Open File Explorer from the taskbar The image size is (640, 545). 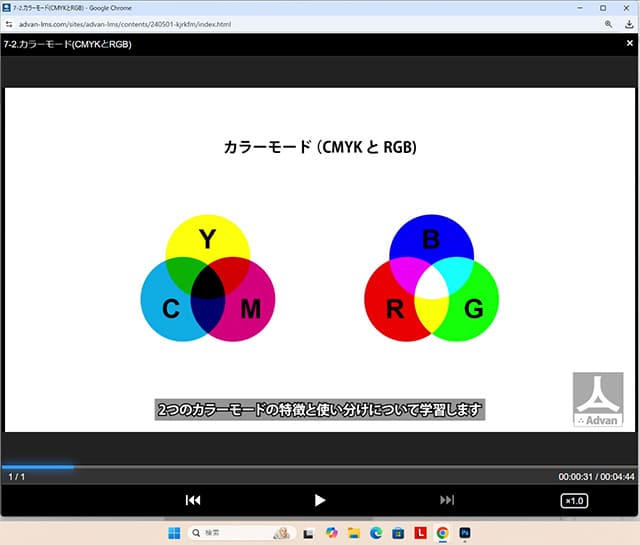coord(354,533)
